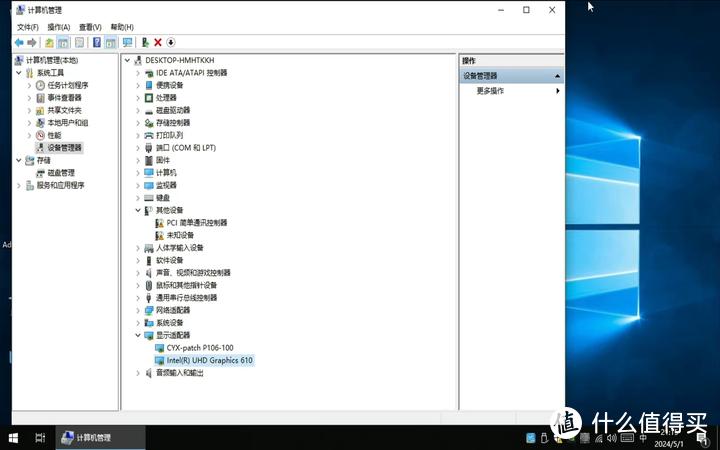Click 更多操作 in actions pane

pos(490,91)
